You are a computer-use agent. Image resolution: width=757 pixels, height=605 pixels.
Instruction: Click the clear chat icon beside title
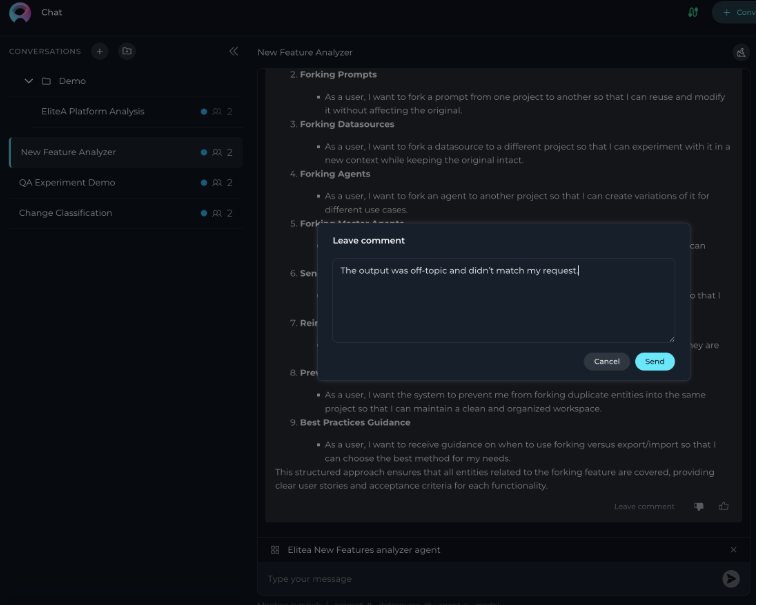tap(741, 52)
